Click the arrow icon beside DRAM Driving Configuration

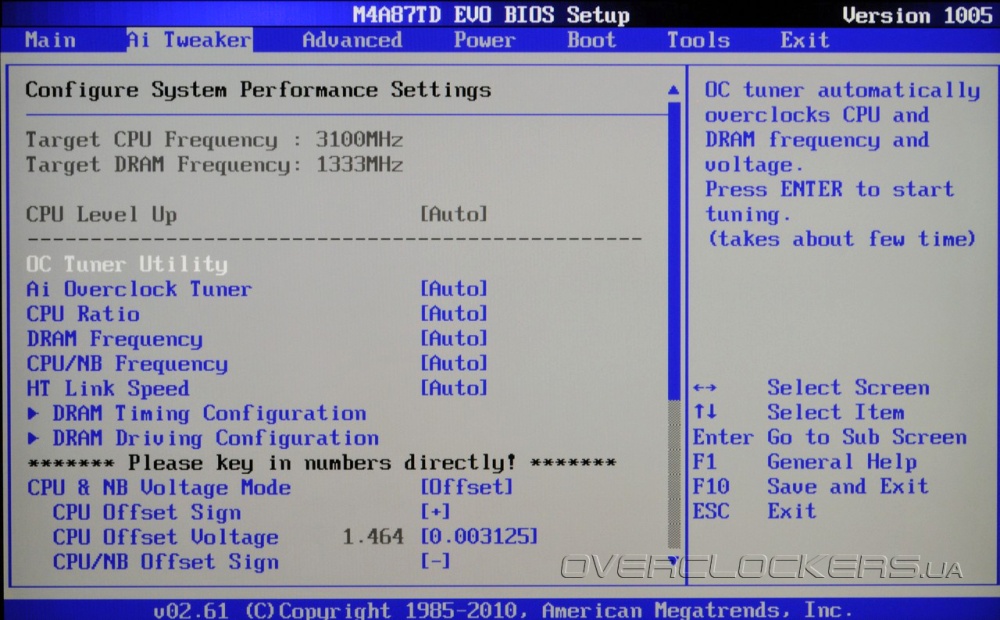(x=33, y=438)
